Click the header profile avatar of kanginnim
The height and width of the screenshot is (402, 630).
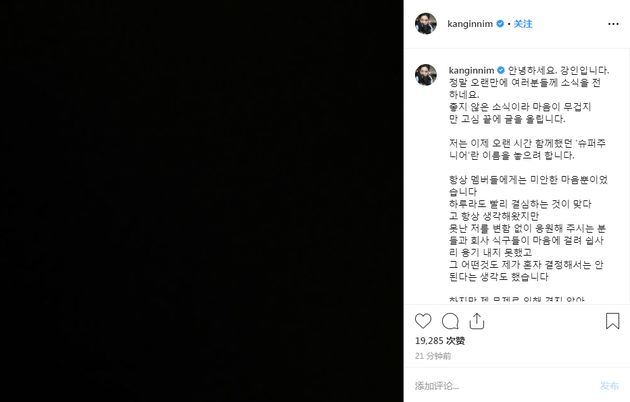coord(426,24)
